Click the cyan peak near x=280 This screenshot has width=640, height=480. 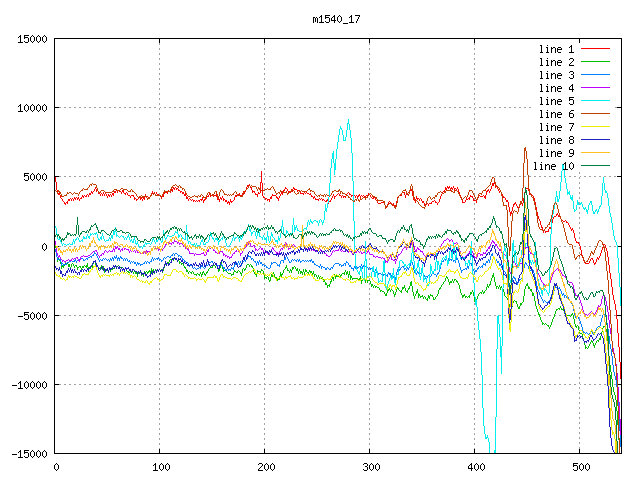(x=348, y=121)
